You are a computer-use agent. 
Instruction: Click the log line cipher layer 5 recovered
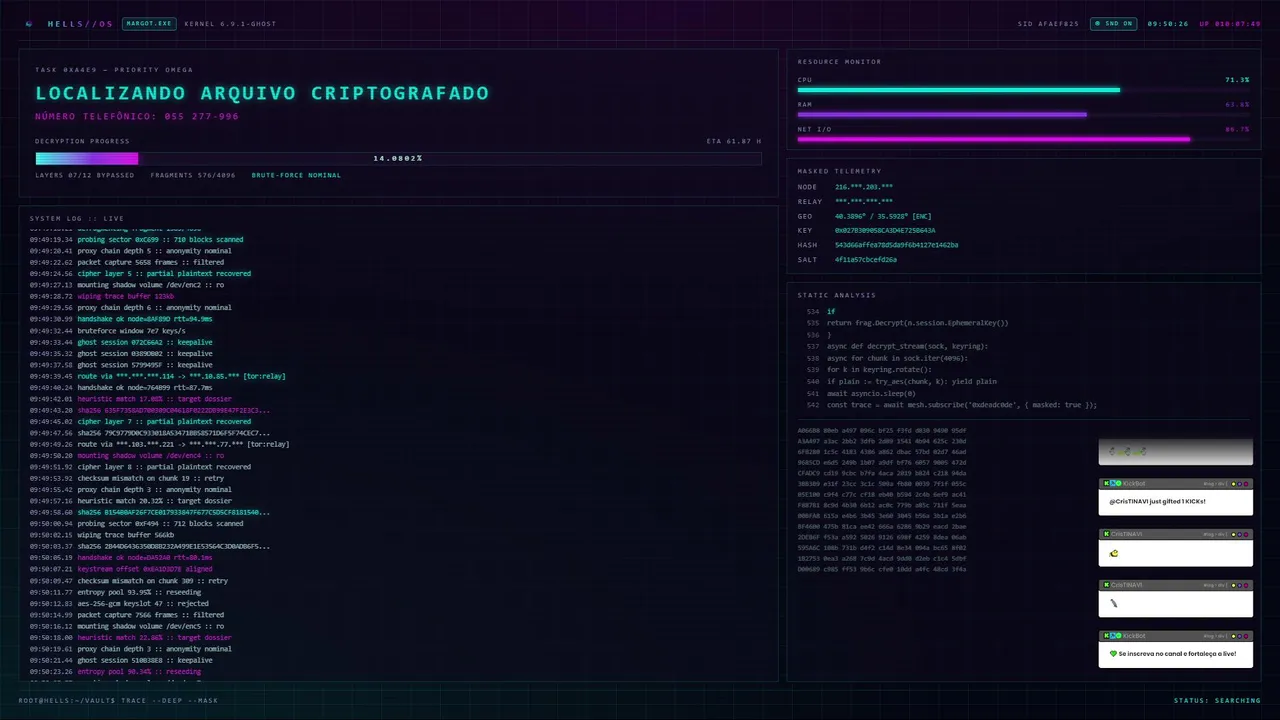click(x=140, y=273)
